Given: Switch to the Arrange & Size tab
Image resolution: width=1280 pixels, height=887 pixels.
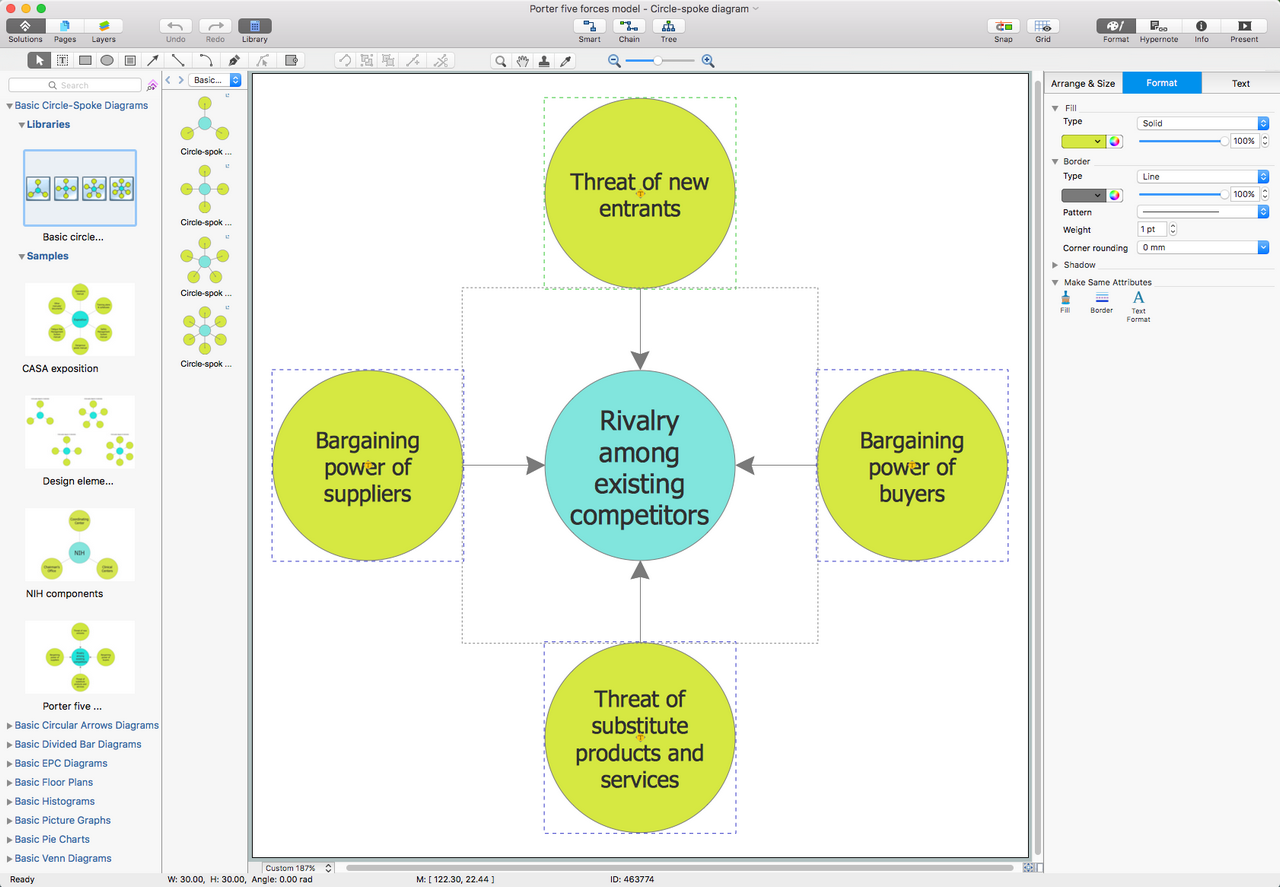Looking at the screenshot, I should point(1083,83).
